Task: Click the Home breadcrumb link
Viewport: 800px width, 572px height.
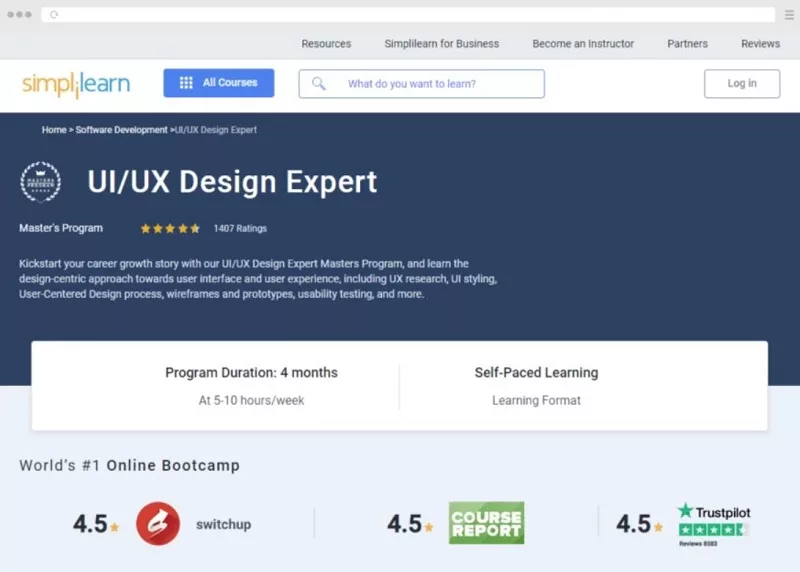Action: click(54, 130)
